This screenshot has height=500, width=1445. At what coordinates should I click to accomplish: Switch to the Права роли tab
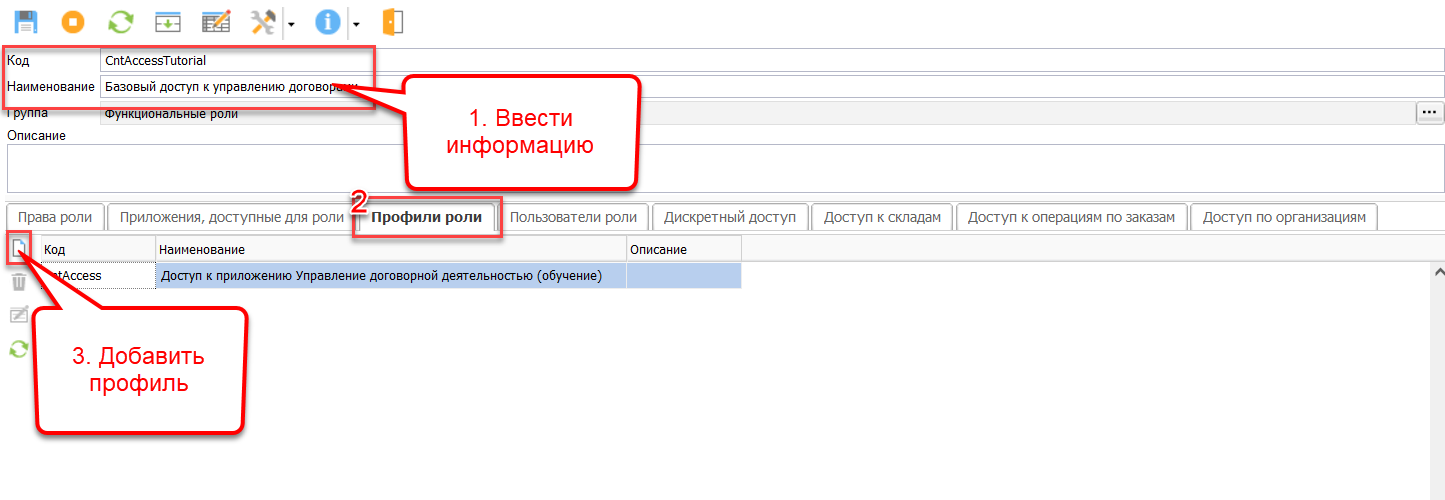[x=55, y=217]
